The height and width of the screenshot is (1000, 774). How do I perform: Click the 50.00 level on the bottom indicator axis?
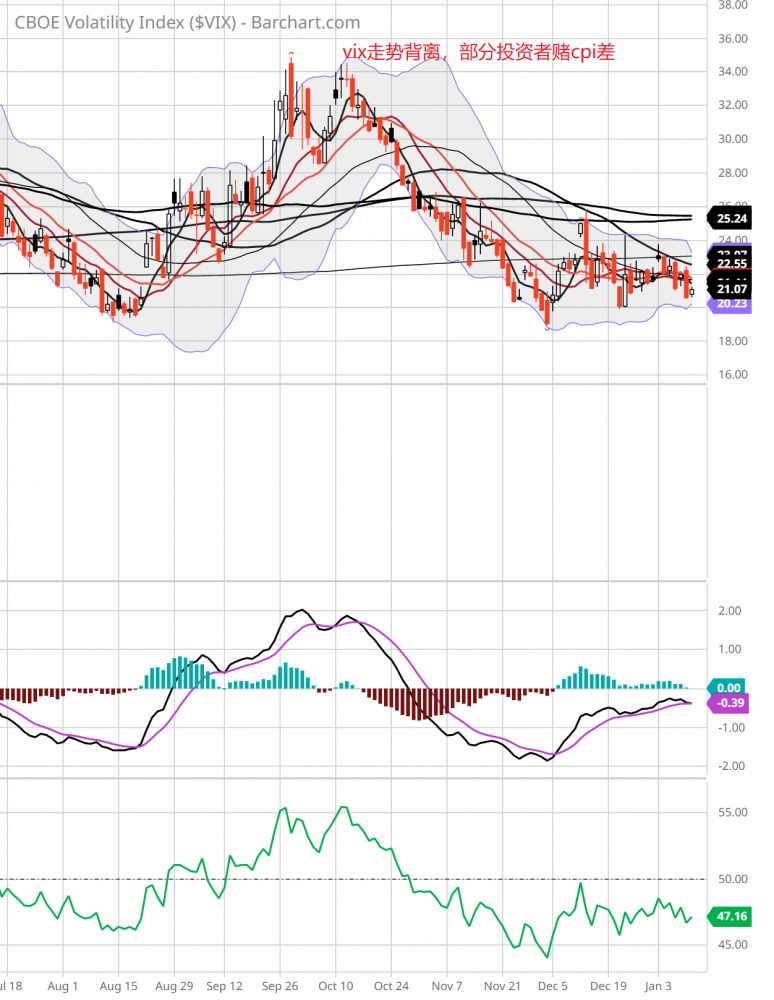pyautogui.click(x=734, y=879)
